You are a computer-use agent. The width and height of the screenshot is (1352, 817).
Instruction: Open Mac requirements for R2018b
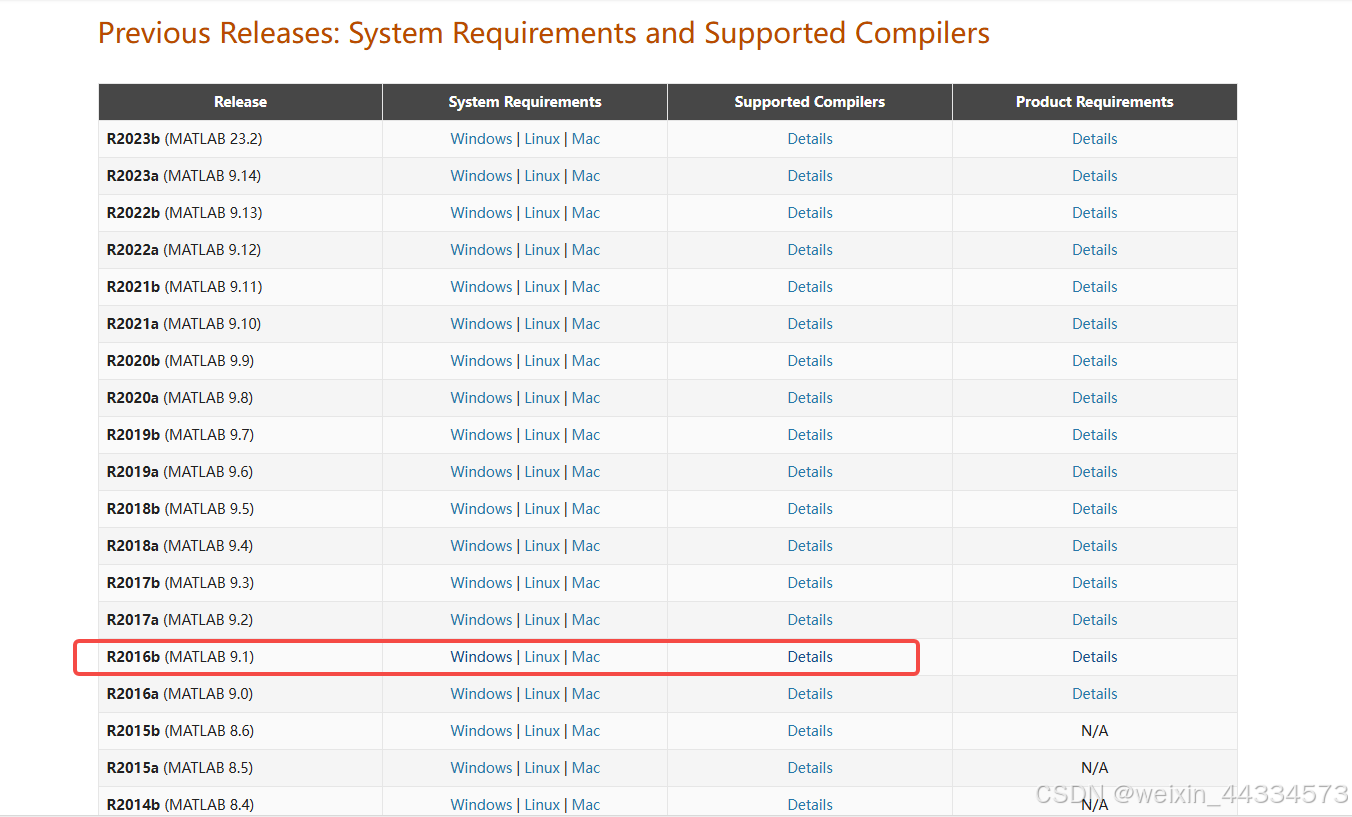click(586, 509)
